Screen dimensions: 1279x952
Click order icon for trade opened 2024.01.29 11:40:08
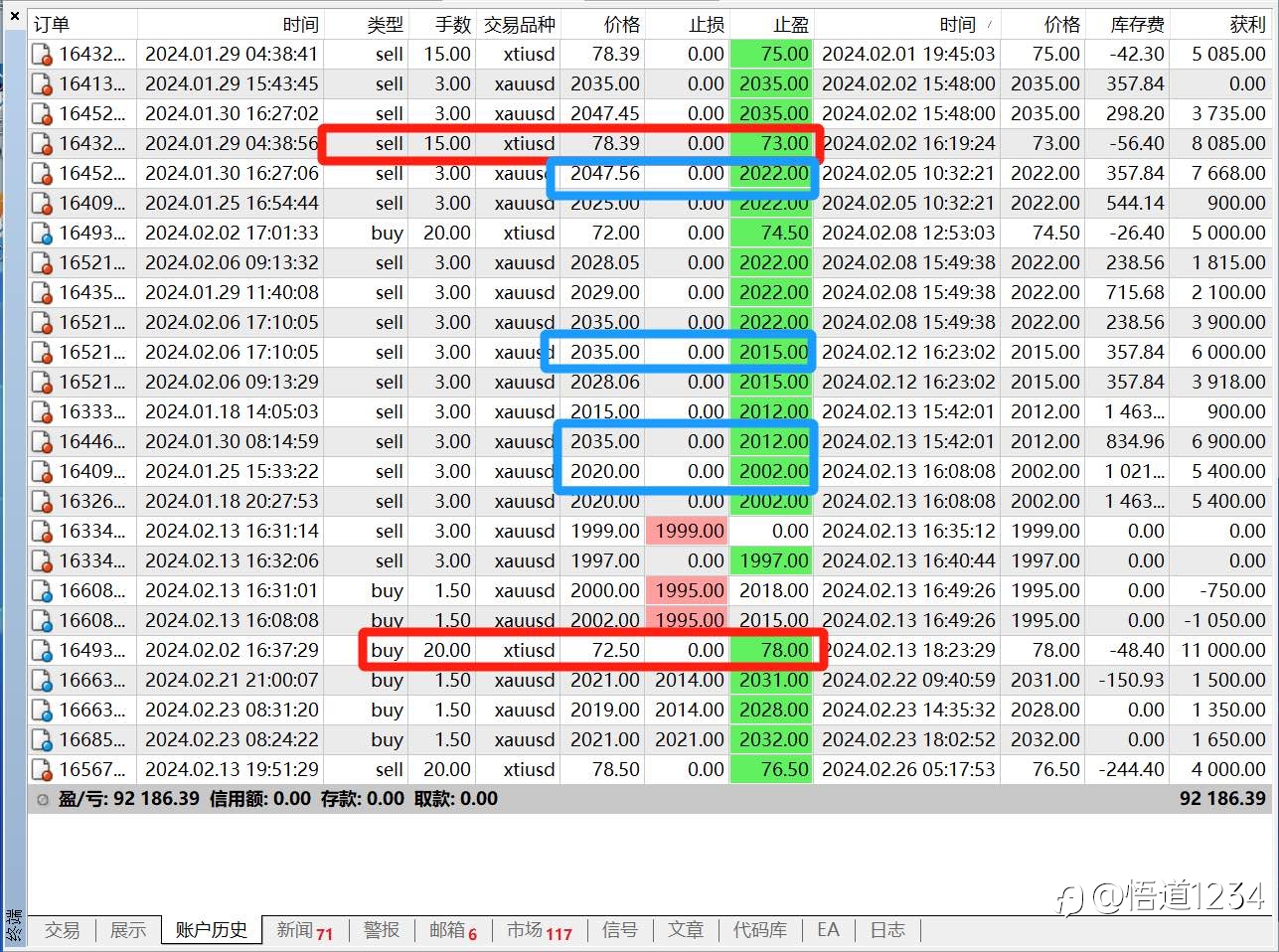click(x=42, y=293)
